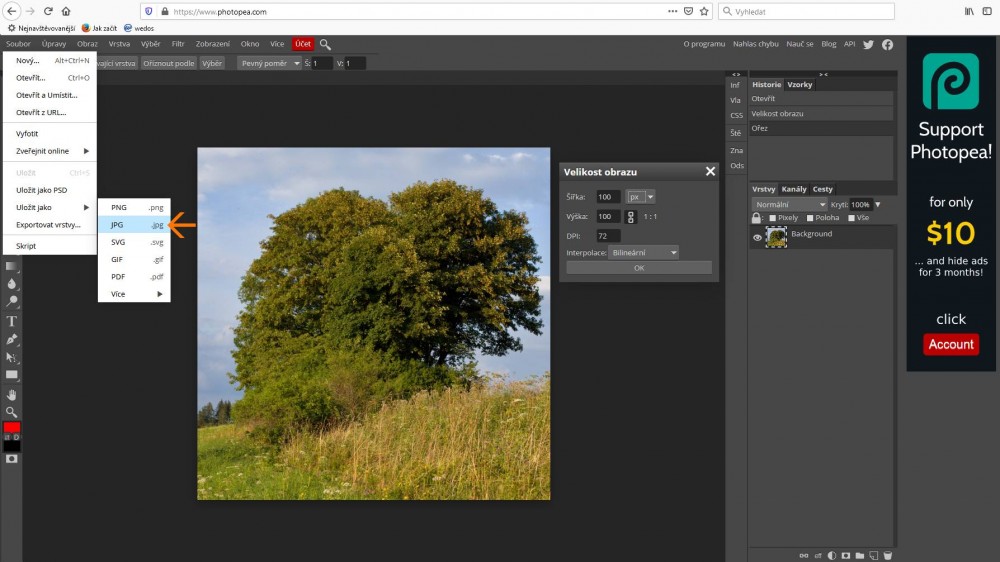Open the Pevný poměr dropdown
1000x562 pixels.
pyautogui.click(x=269, y=63)
